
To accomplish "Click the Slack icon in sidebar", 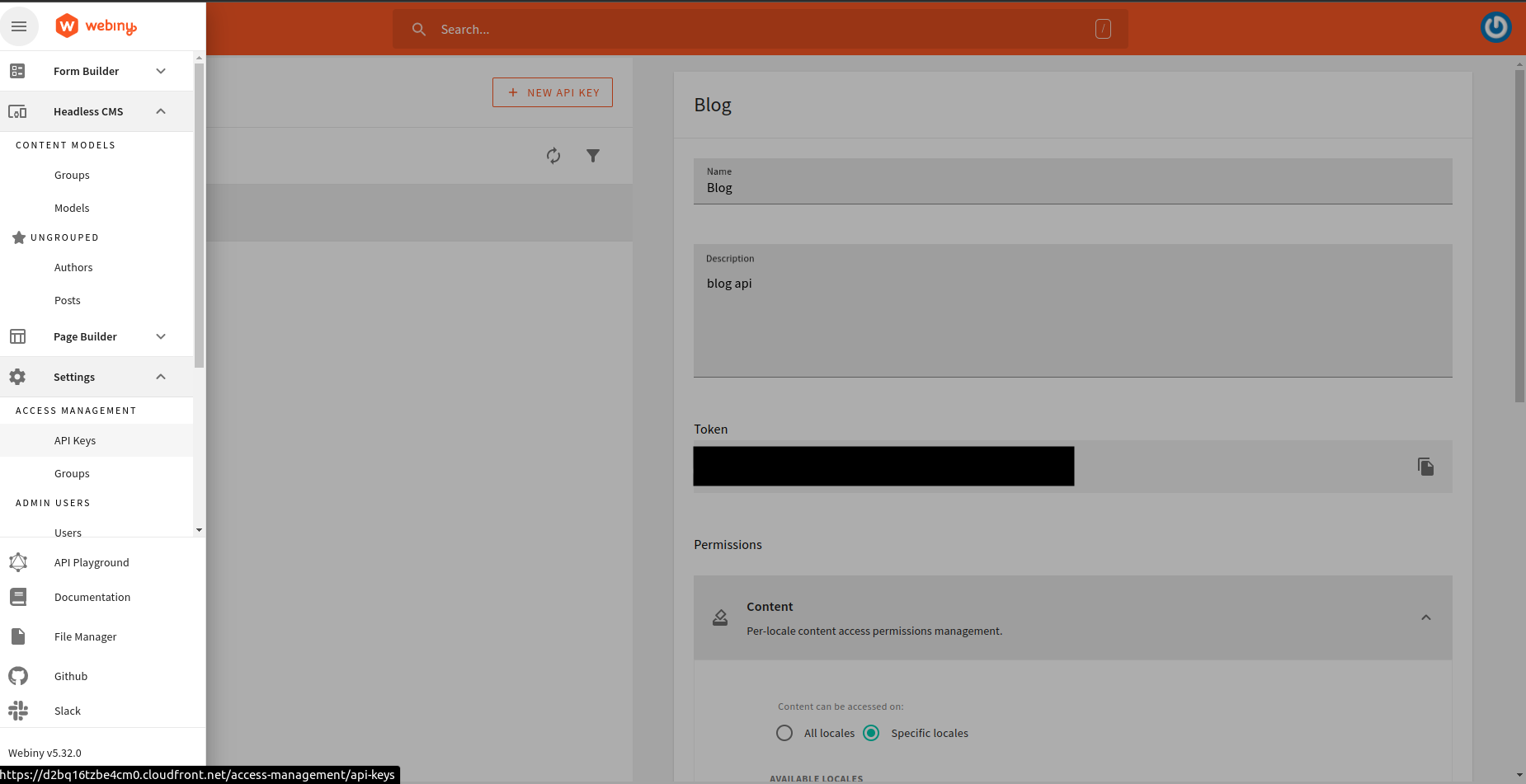I will click(x=18, y=711).
